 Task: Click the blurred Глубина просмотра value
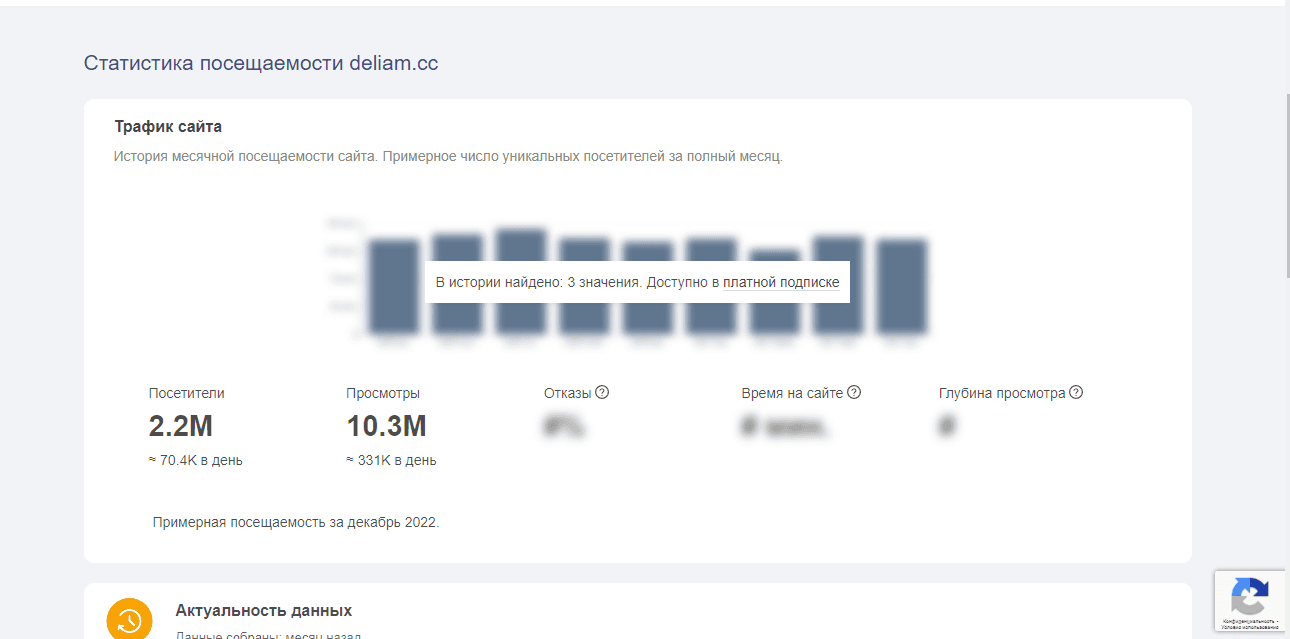[x=947, y=427]
